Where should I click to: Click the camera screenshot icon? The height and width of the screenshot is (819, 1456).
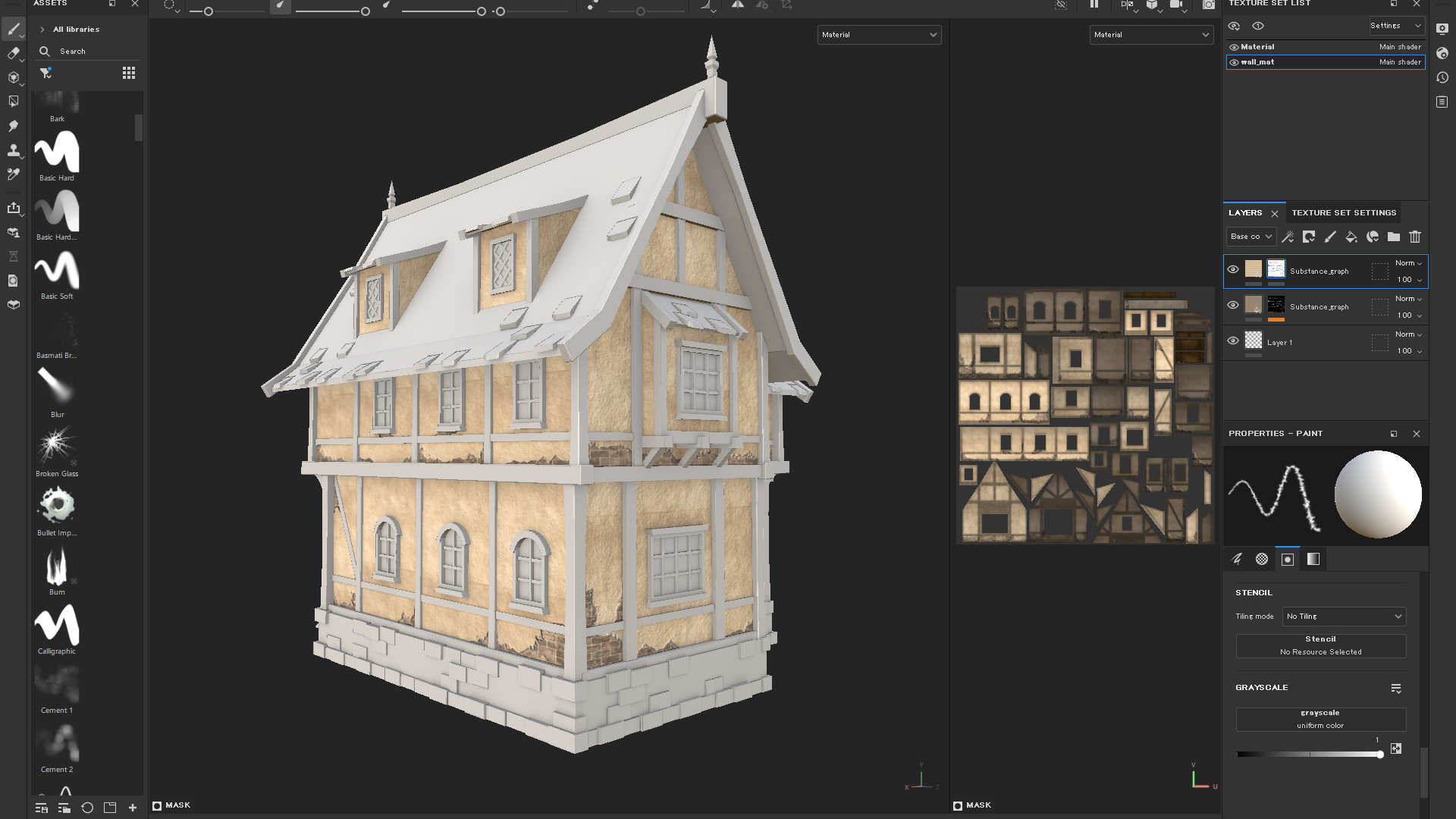click(1209, 5)
